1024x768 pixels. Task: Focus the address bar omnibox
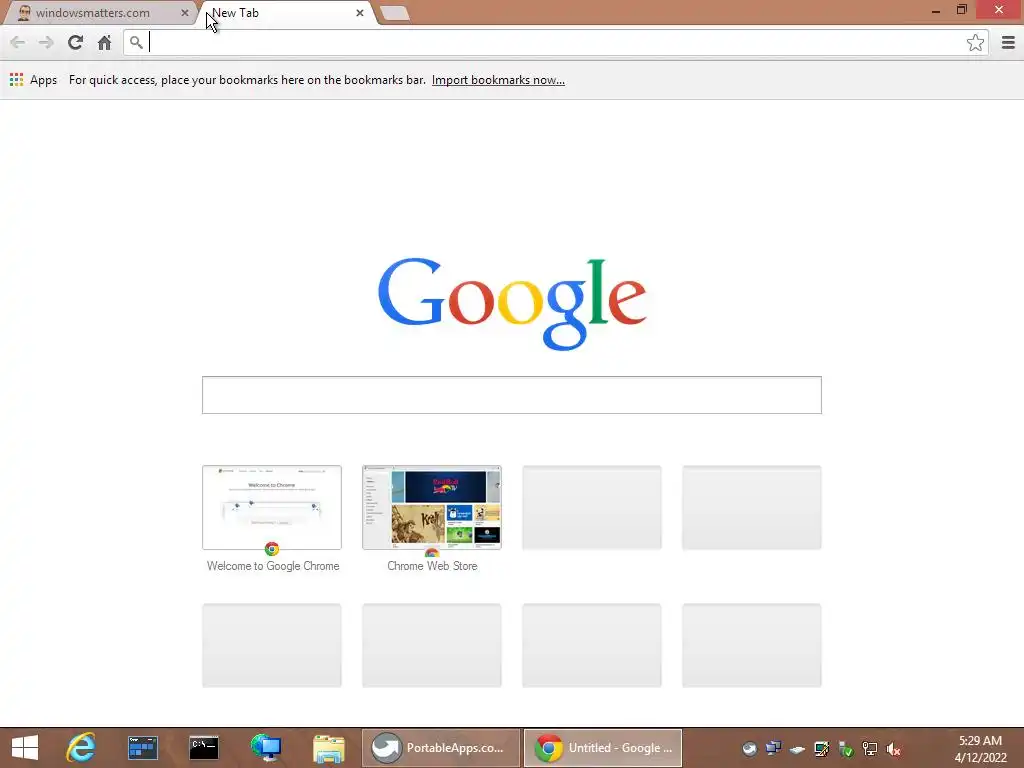555,42
